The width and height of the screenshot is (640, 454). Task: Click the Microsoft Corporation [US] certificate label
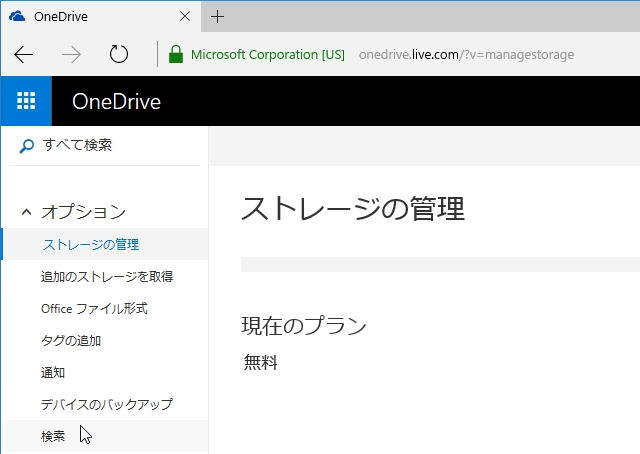click(268, 54)
